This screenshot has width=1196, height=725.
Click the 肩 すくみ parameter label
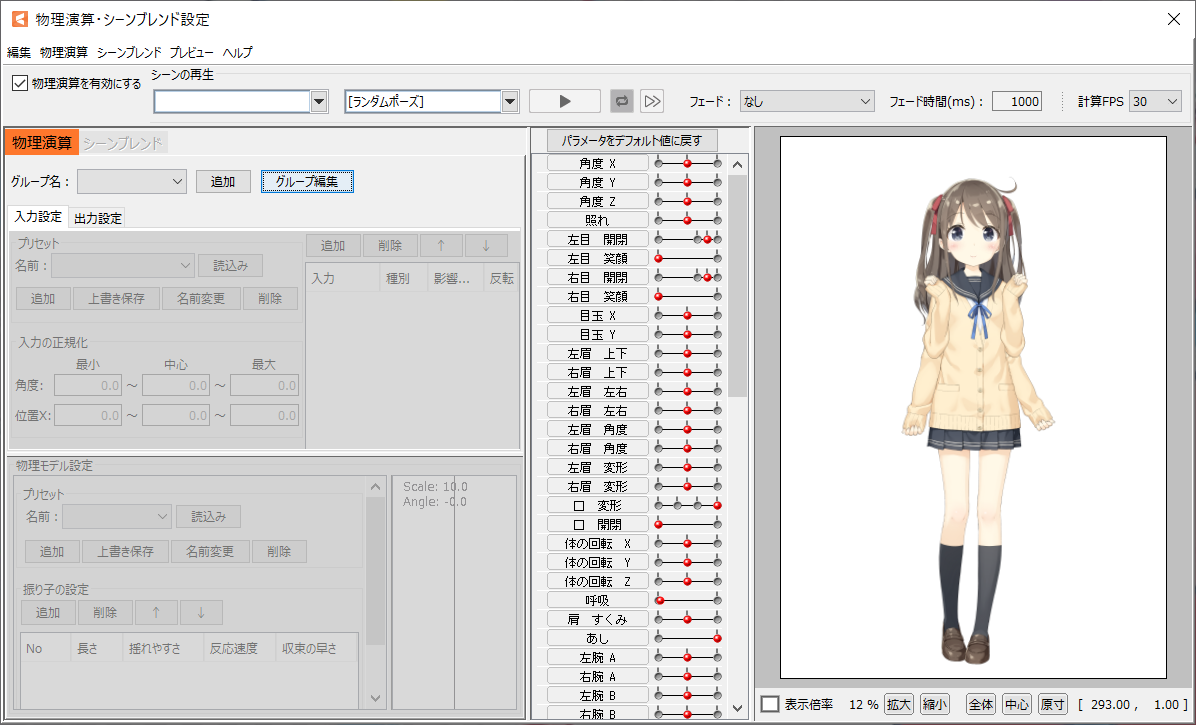597,619
